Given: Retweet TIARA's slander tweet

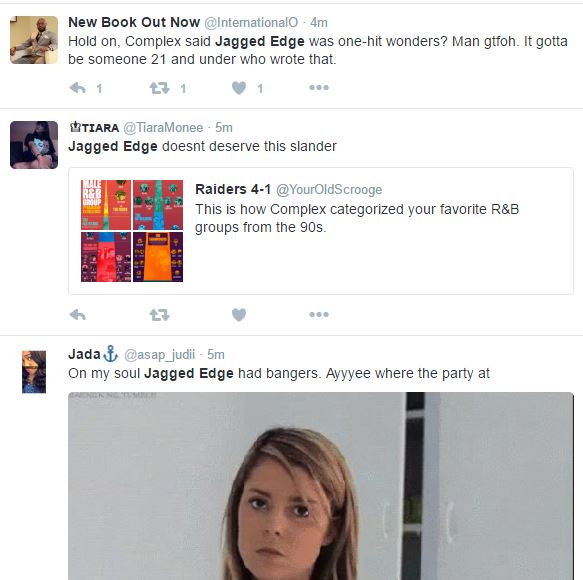Looking at the screenshot, I should pos(160,315).
